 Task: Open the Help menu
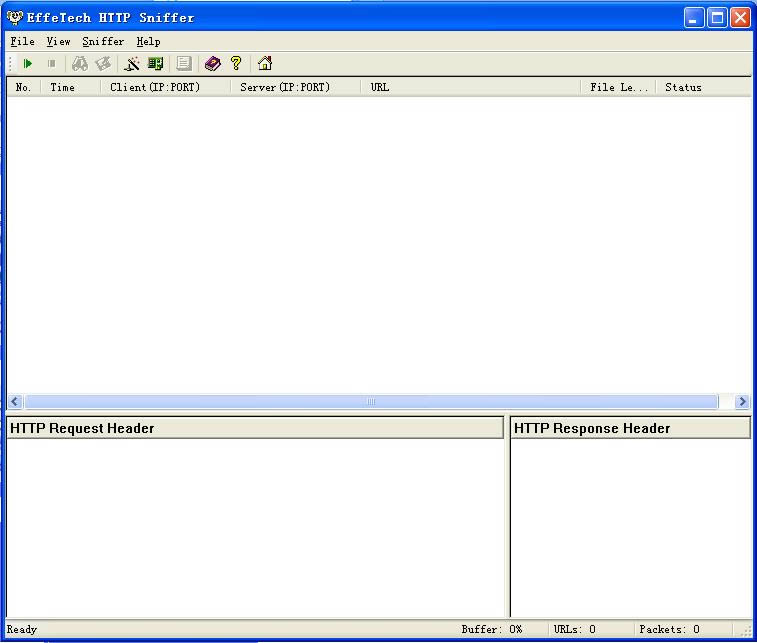(x=148, y=42)
